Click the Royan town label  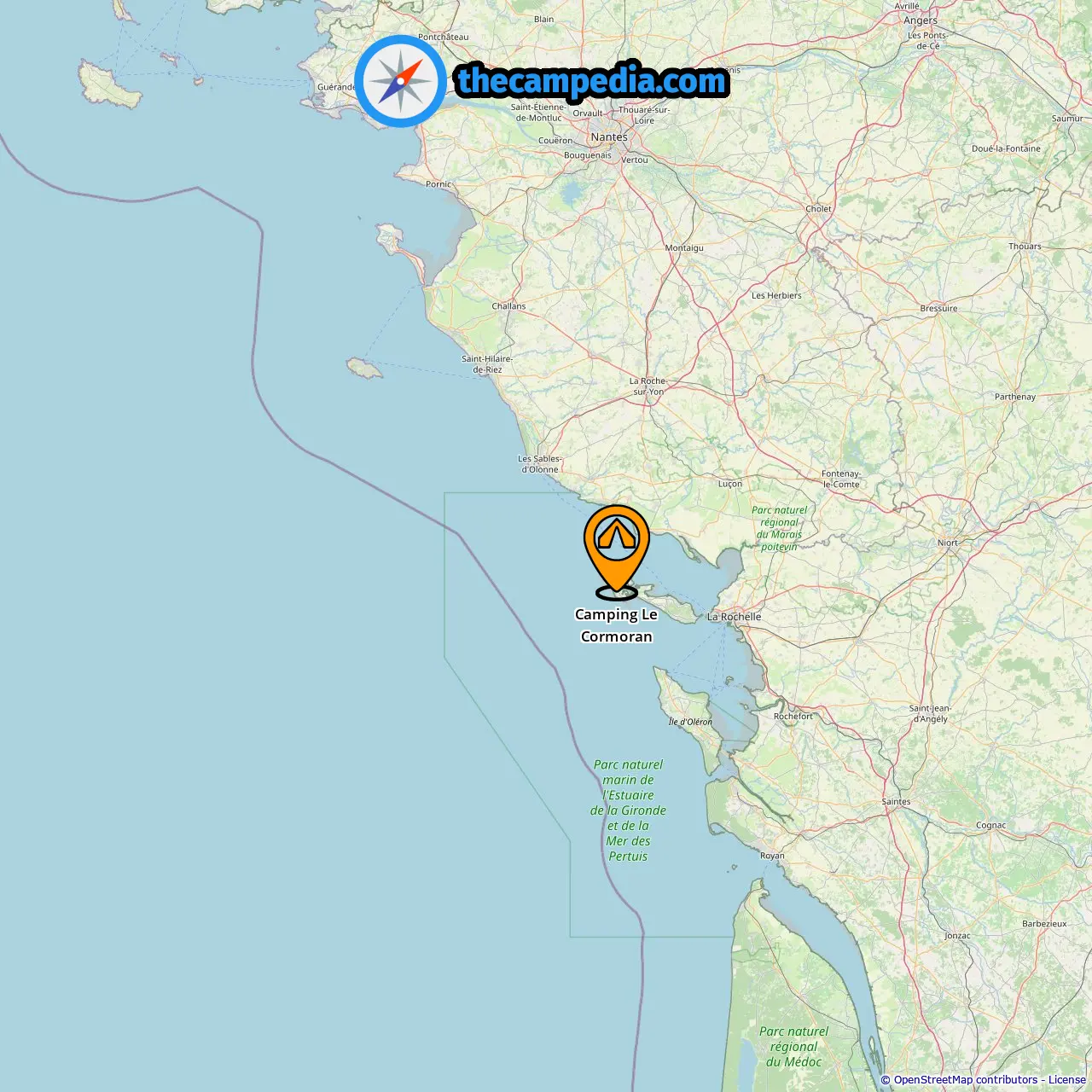[772, 856]
